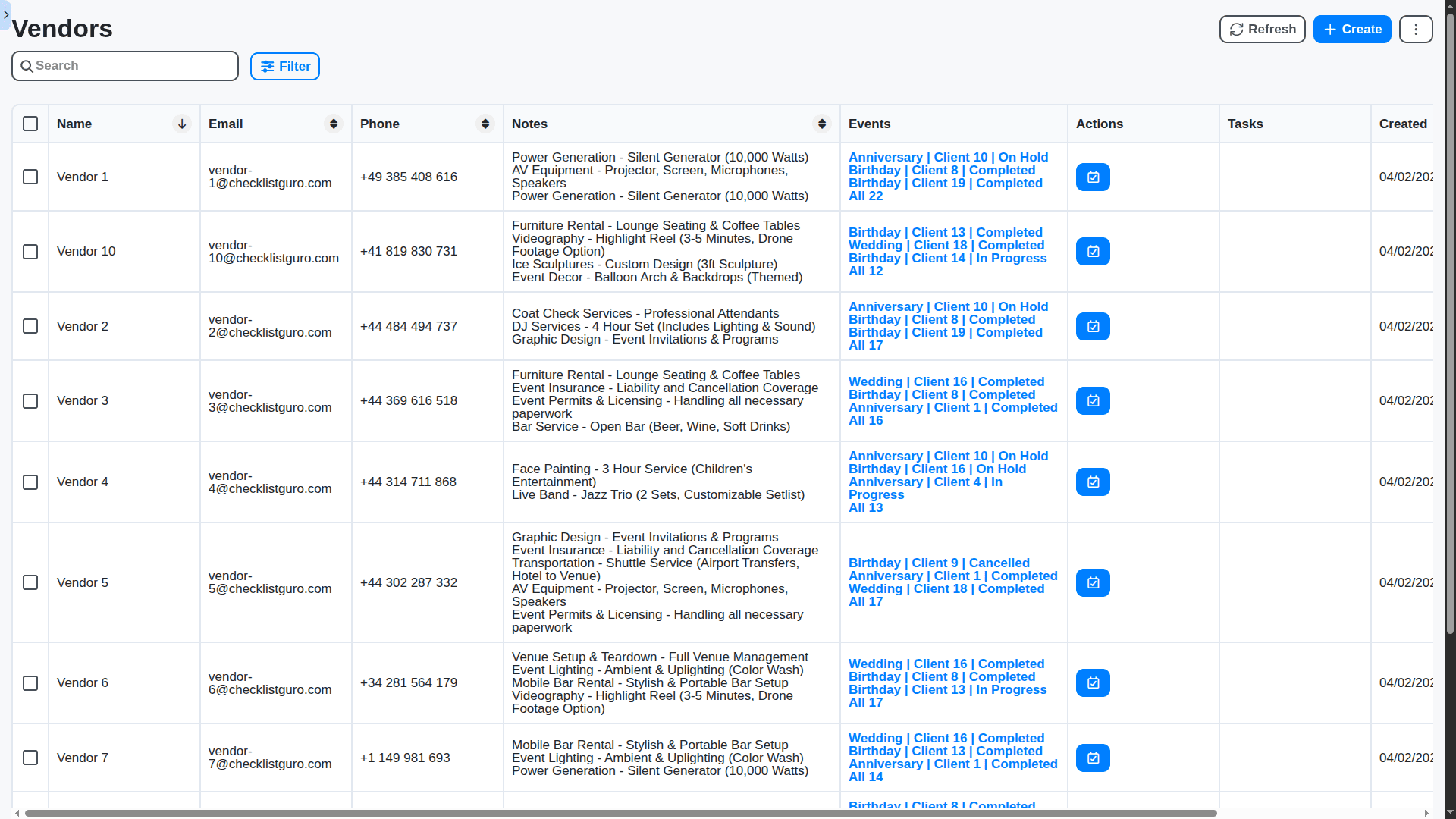Toggle sorting on the Phone column
This screenshot has height=819, width=1456.
485,124
